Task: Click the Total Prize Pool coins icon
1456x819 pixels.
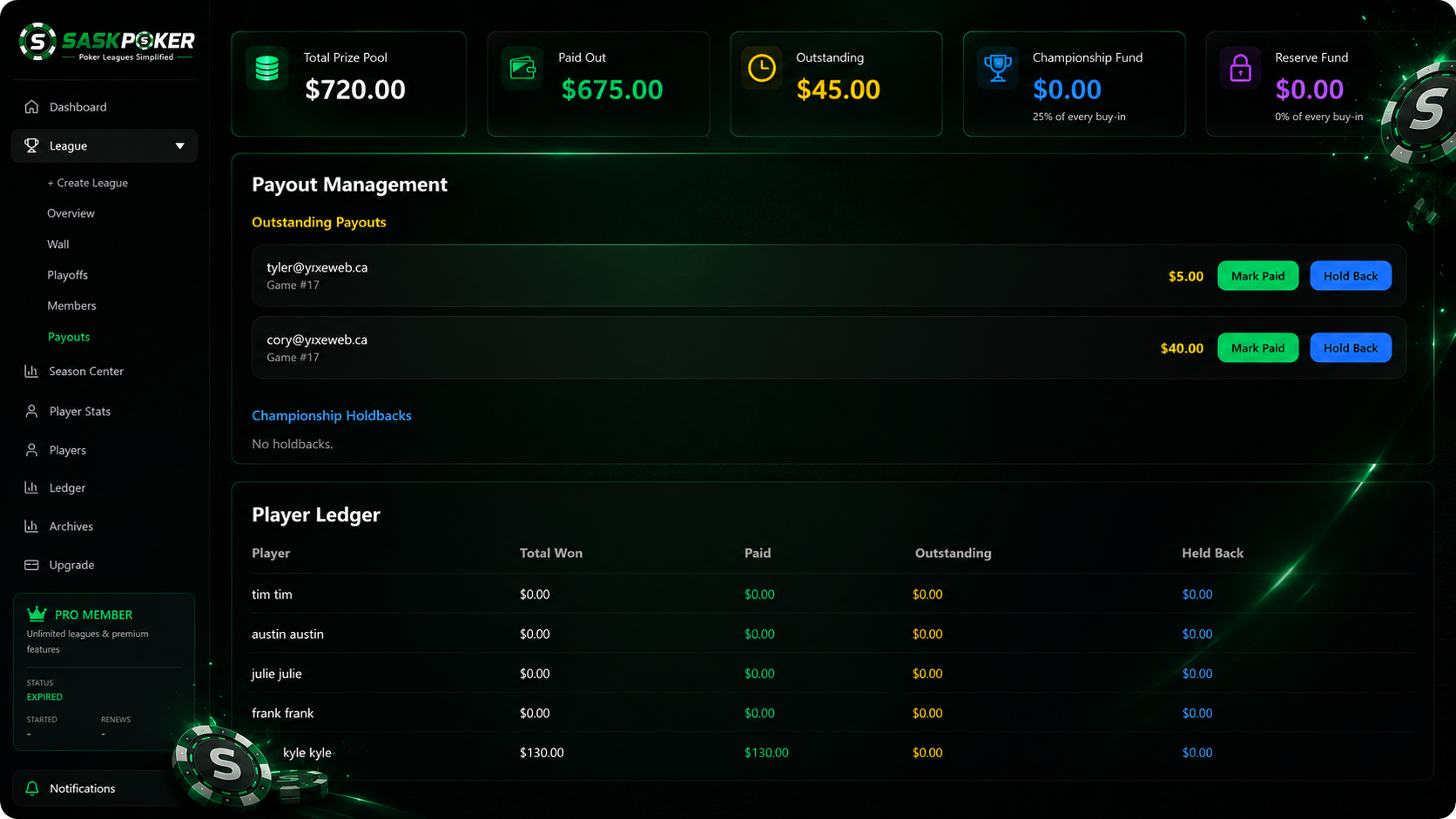Action: click(267, 68)
